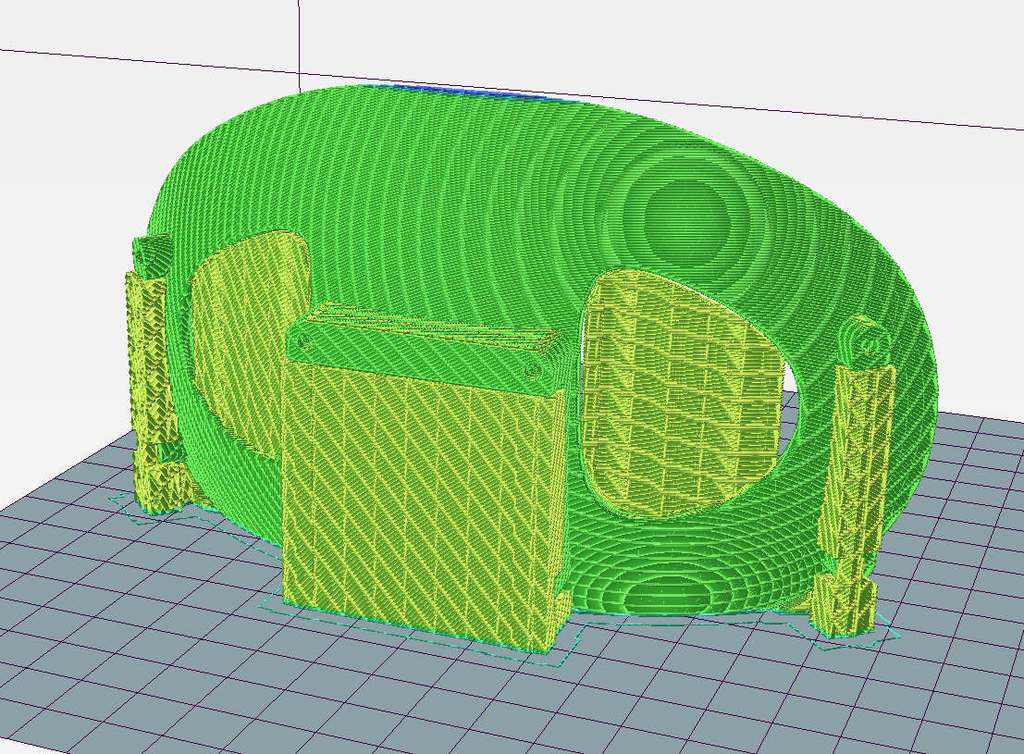
Task: Click the small hinge tab atop the right support
Action: click(865, 340)
